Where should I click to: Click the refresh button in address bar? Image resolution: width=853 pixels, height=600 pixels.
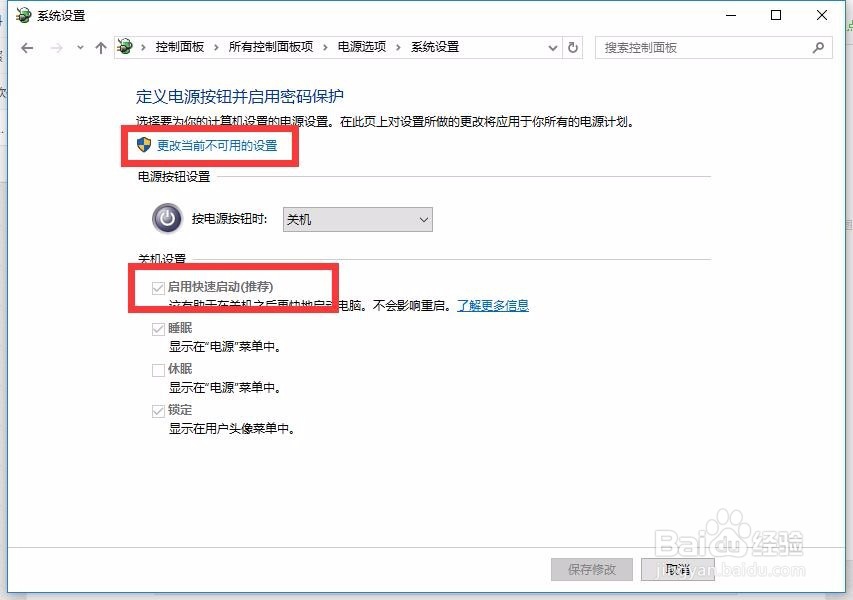(573, 47)
